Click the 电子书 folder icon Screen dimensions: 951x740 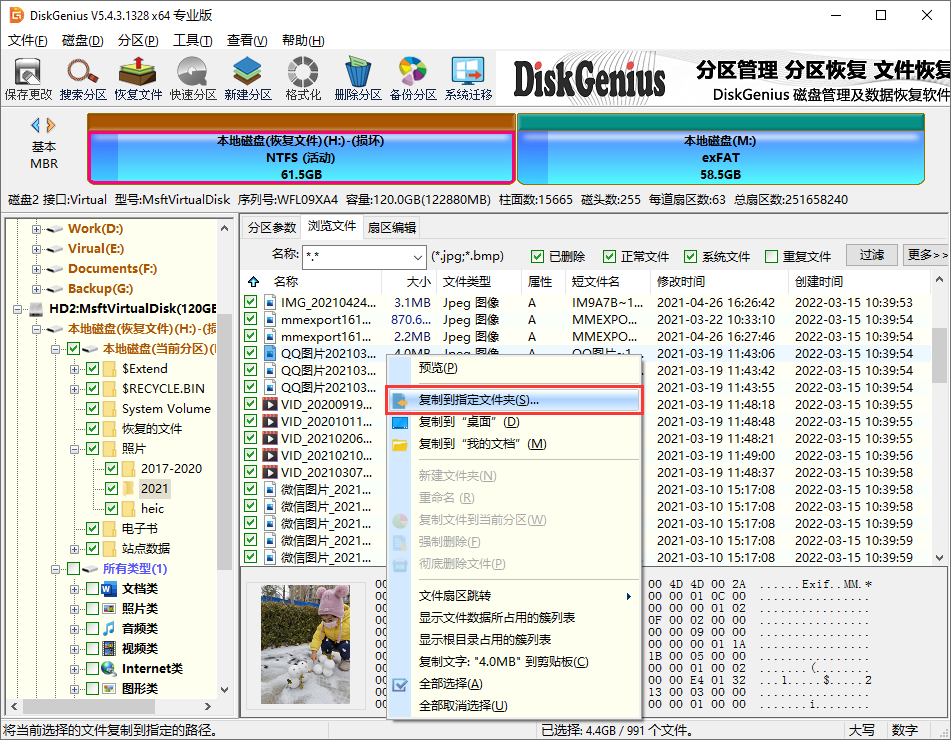coord(110,528)
